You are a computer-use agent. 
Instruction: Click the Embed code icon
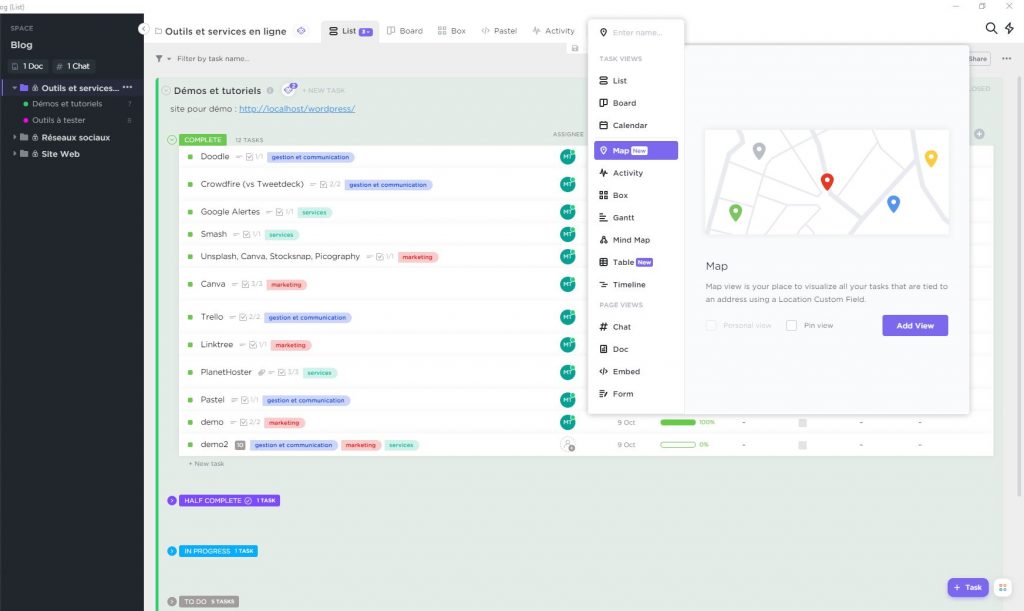(603, 371)
